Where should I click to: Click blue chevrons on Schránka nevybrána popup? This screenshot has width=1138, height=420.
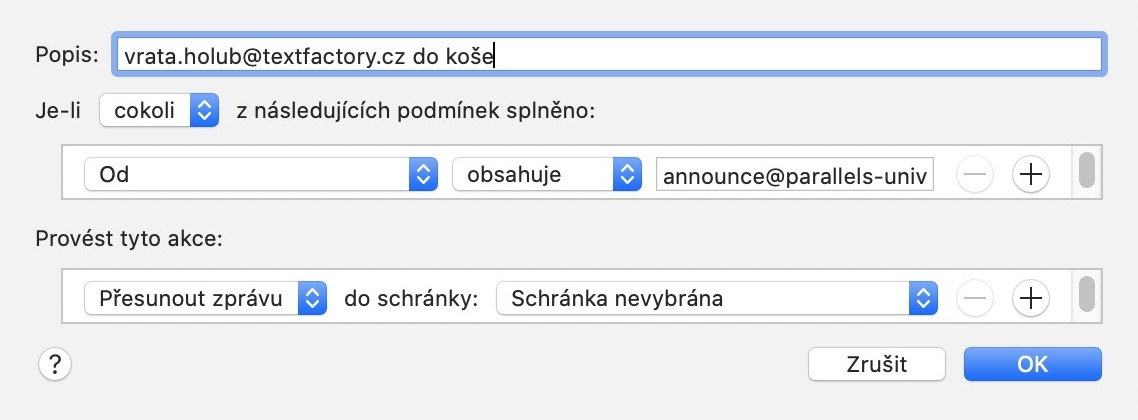[x=923, y=298]
